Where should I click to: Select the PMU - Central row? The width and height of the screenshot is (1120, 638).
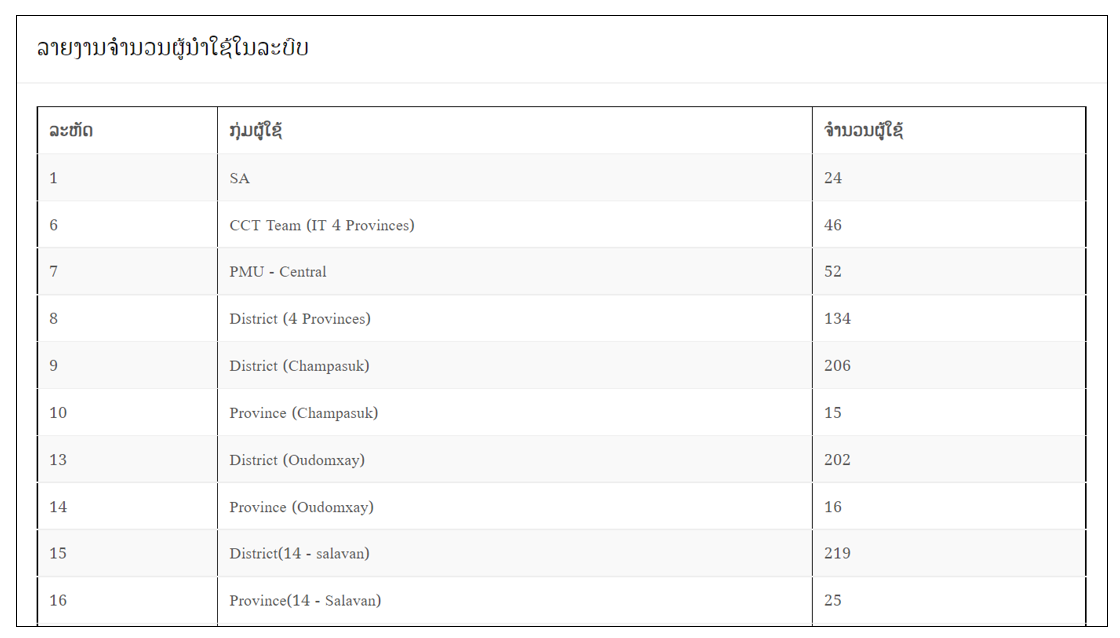tap(561, 271)
